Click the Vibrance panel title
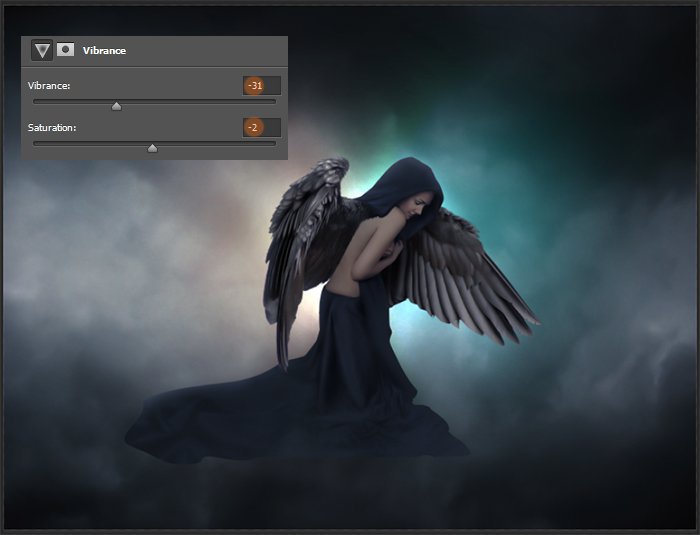700x535 pixels. click(104, 50)
